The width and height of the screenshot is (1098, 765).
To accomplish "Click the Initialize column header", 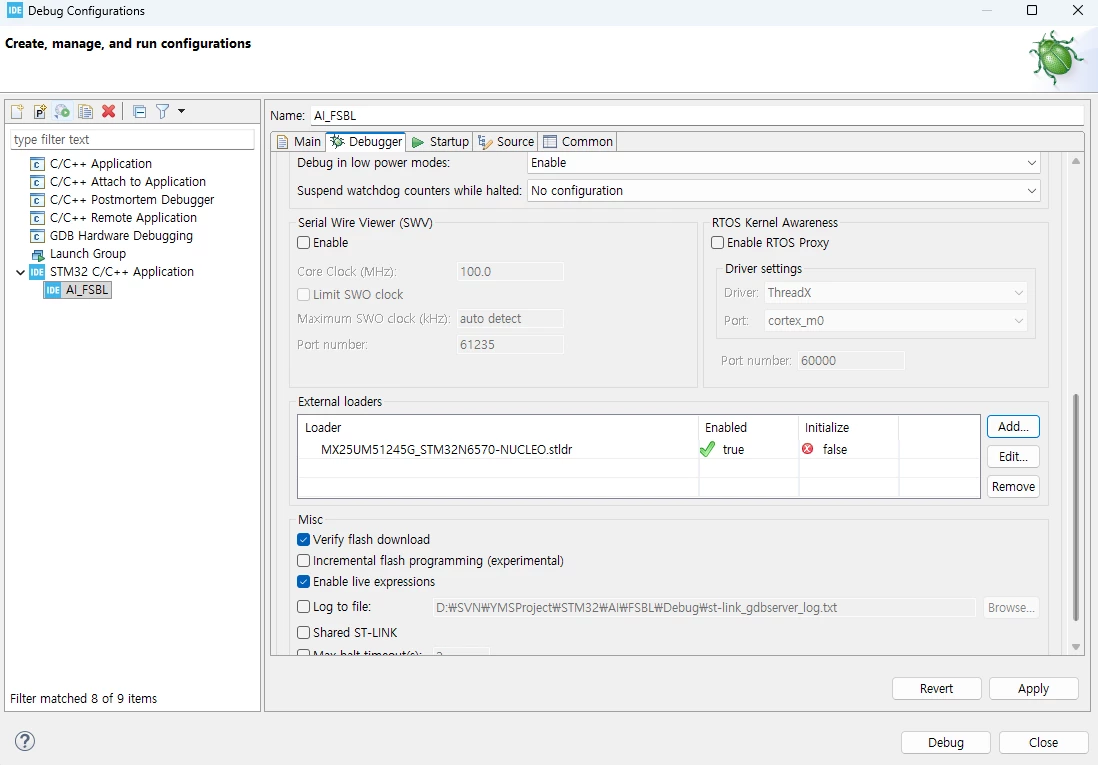I will [x=848, y=427].
